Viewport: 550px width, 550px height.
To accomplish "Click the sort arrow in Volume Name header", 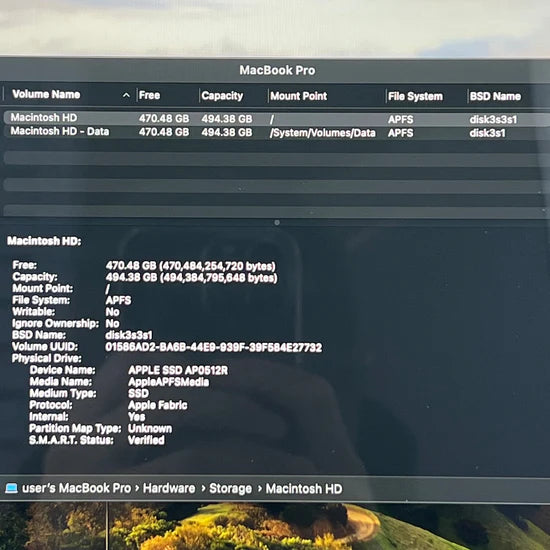I will click(126, 95).
